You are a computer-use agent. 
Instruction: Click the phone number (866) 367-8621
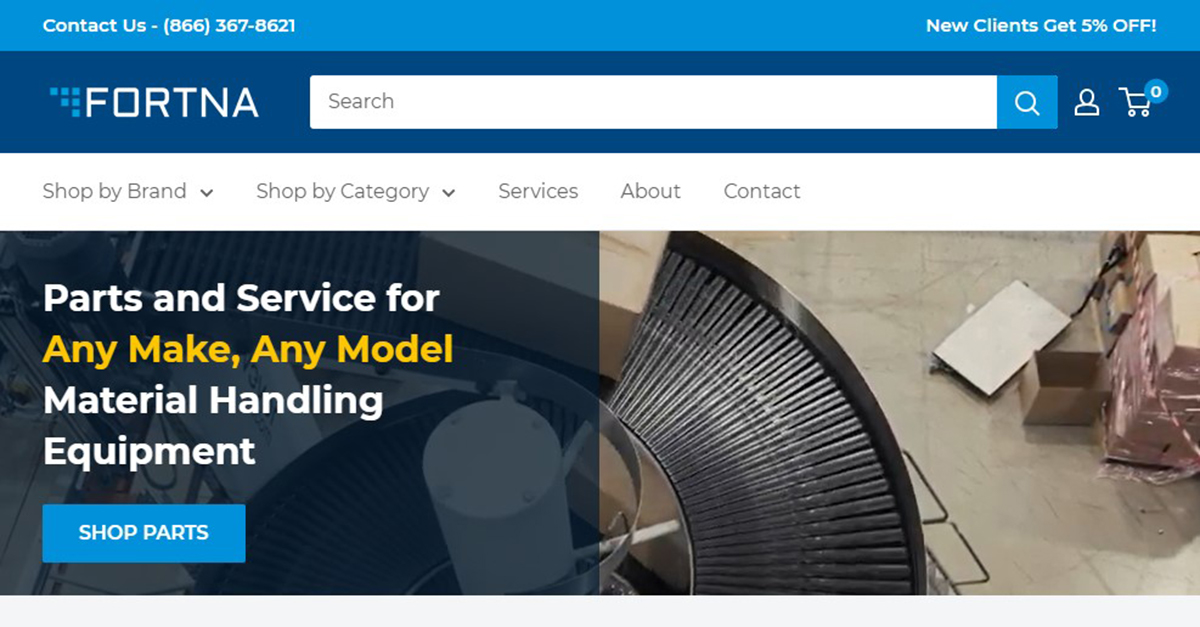[229, 26]
